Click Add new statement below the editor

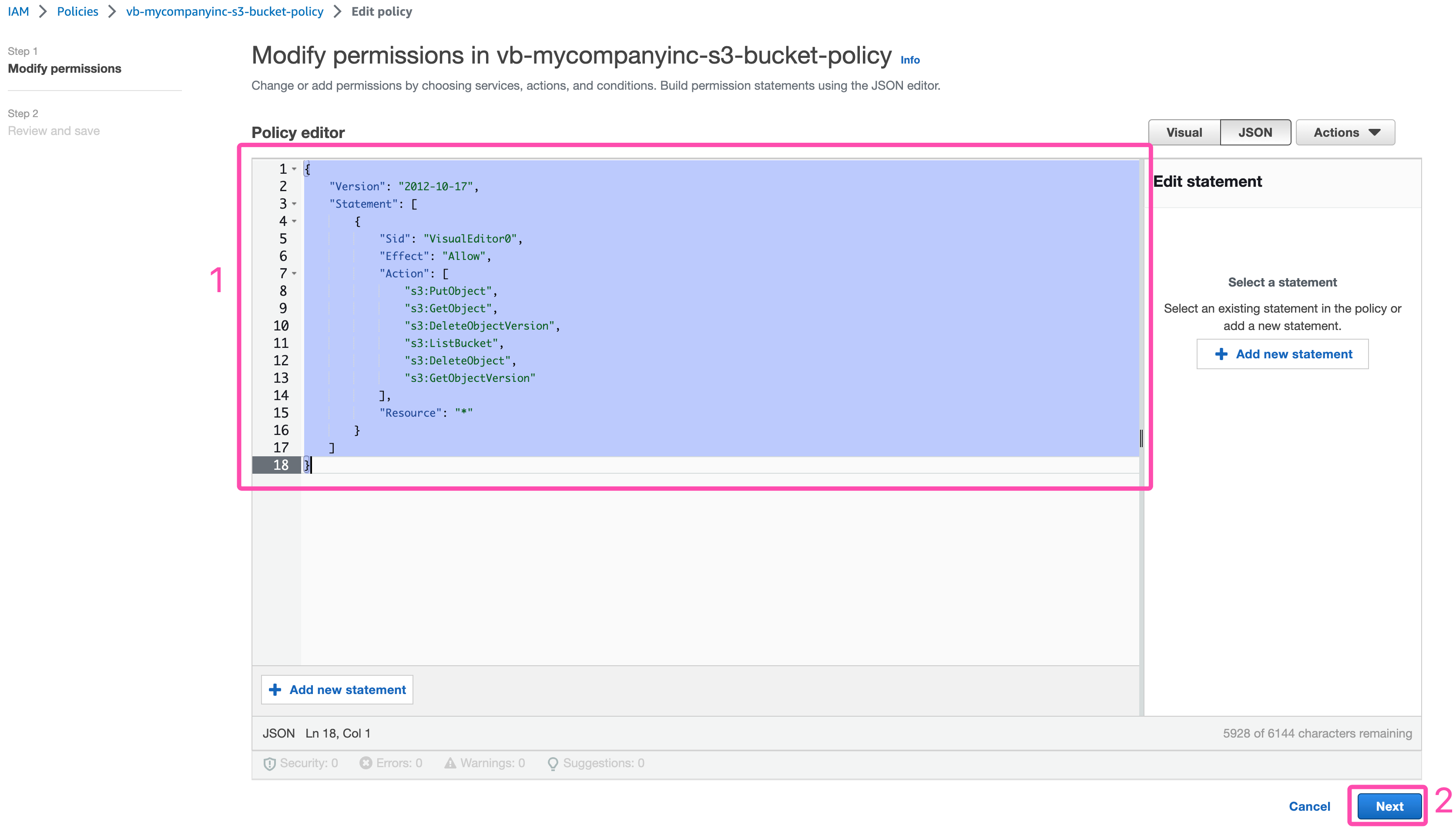337,690
